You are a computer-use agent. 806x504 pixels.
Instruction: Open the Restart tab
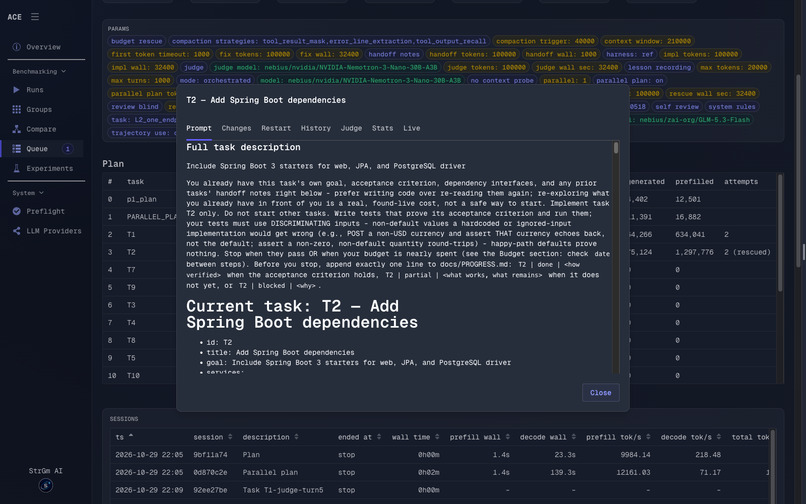pyautogui.click(x=276, y=128)
